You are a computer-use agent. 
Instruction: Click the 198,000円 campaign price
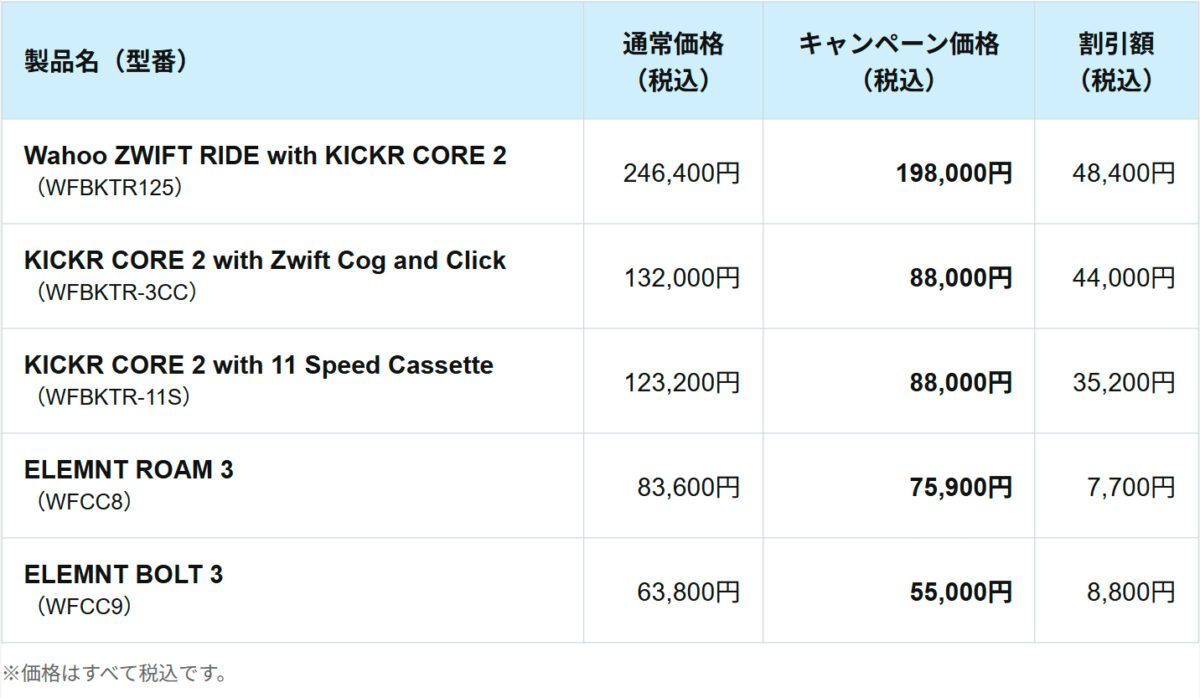click(x=954, y=173)
